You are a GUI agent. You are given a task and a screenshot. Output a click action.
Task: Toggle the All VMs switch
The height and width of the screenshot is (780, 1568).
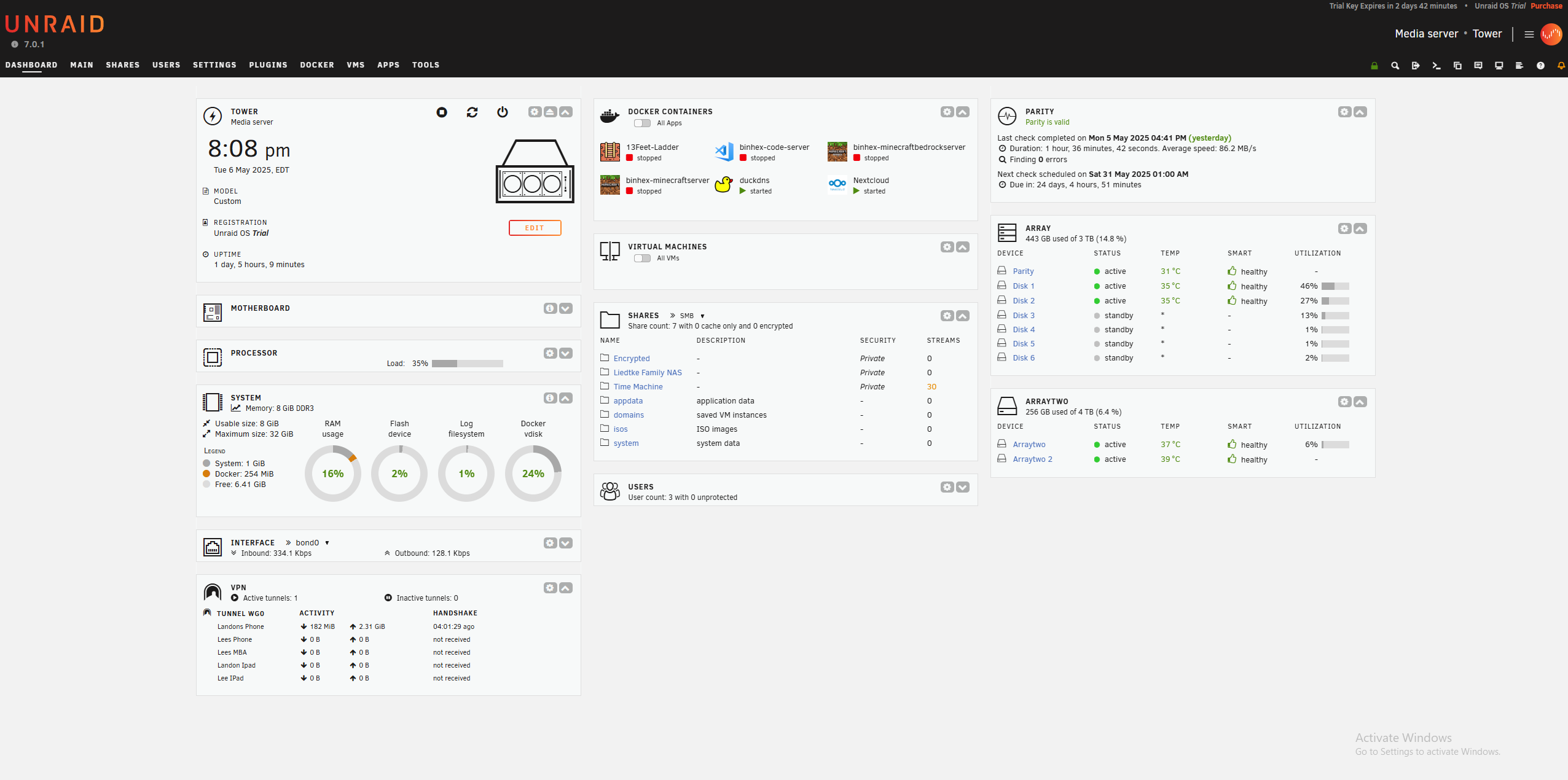[642, 259]
